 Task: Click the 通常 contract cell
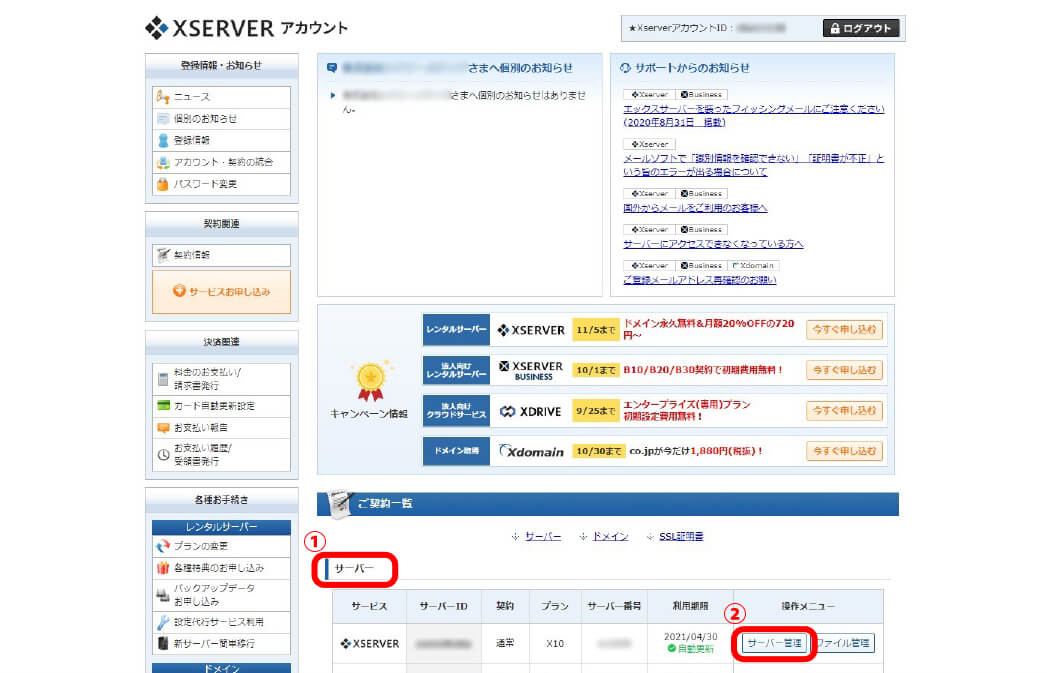click(x=505, y=643)
